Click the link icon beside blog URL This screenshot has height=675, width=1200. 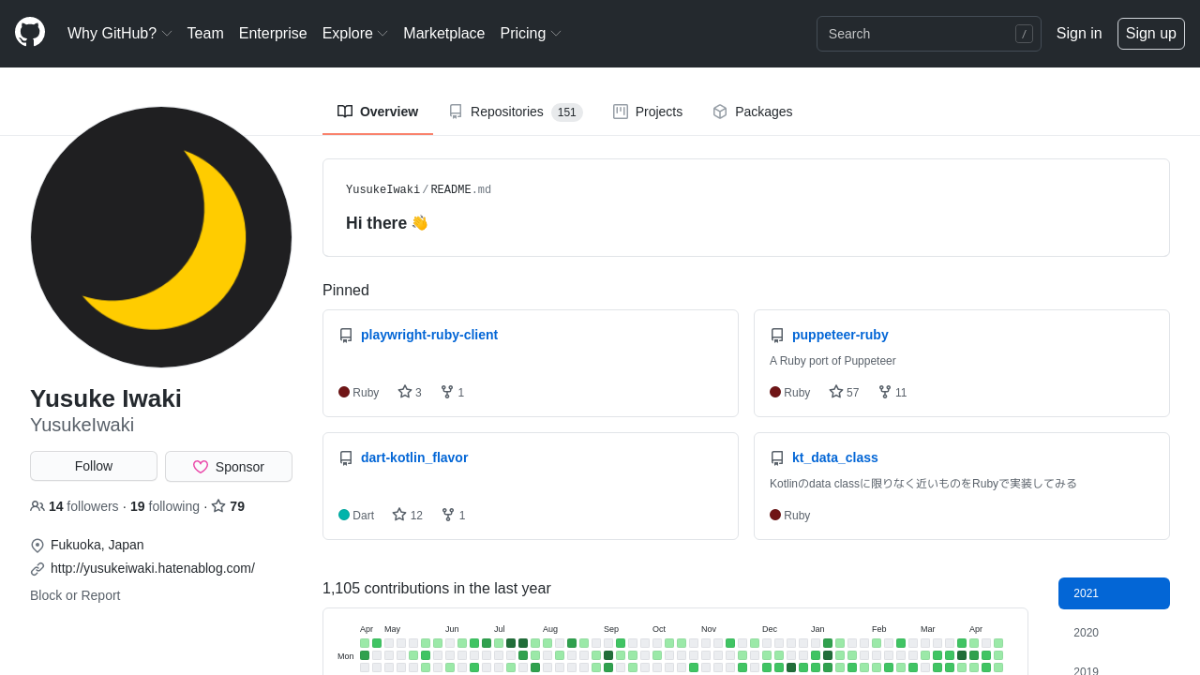pos(37,569)
